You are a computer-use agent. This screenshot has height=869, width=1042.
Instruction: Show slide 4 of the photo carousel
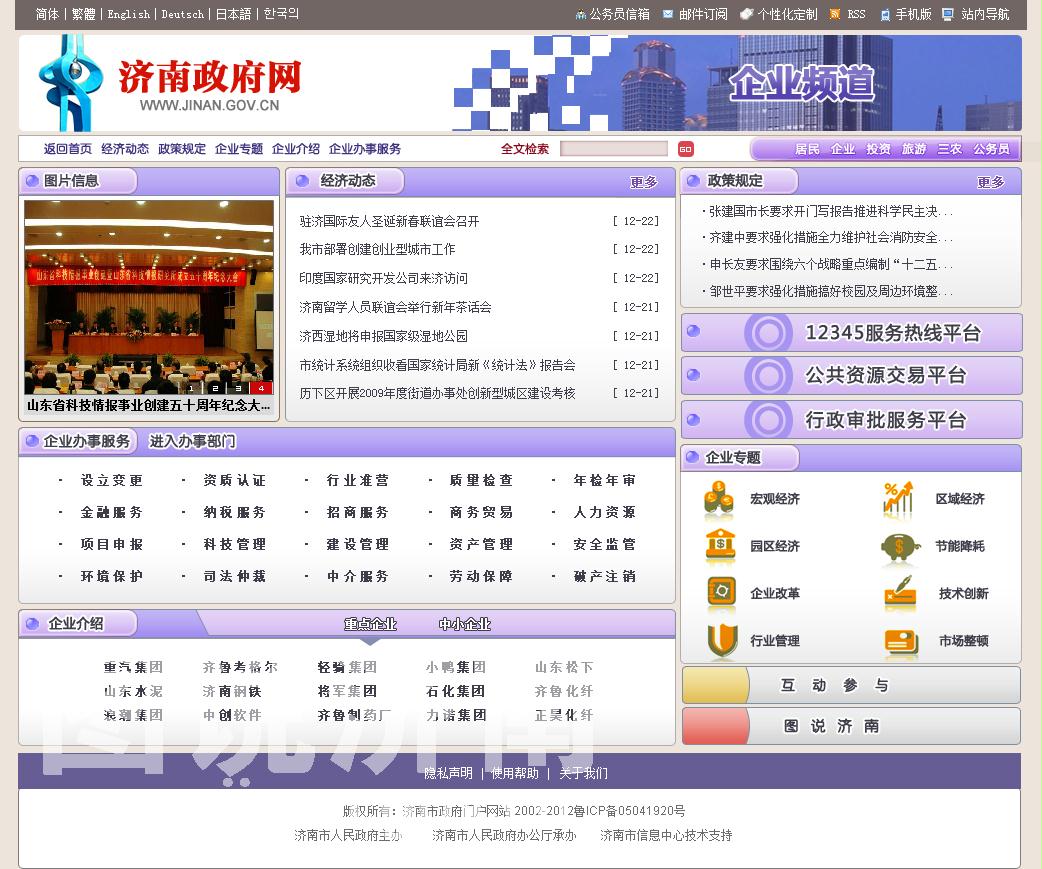click(x=262, y=388)
